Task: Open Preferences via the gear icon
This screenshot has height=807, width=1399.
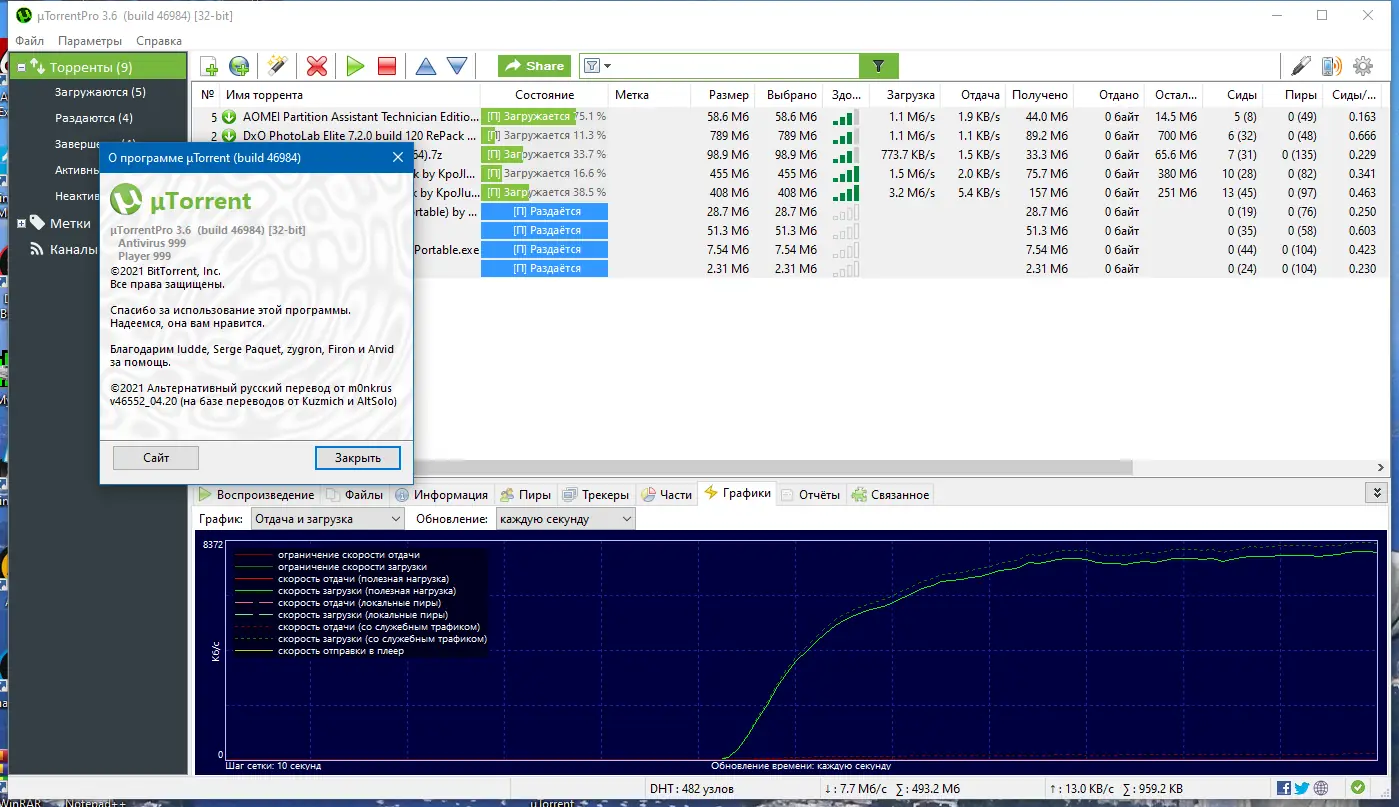Action: 1362,66
